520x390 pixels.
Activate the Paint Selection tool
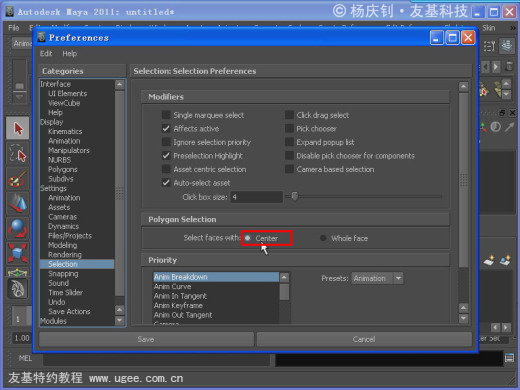pyautogui.click(x=18, y=178)
